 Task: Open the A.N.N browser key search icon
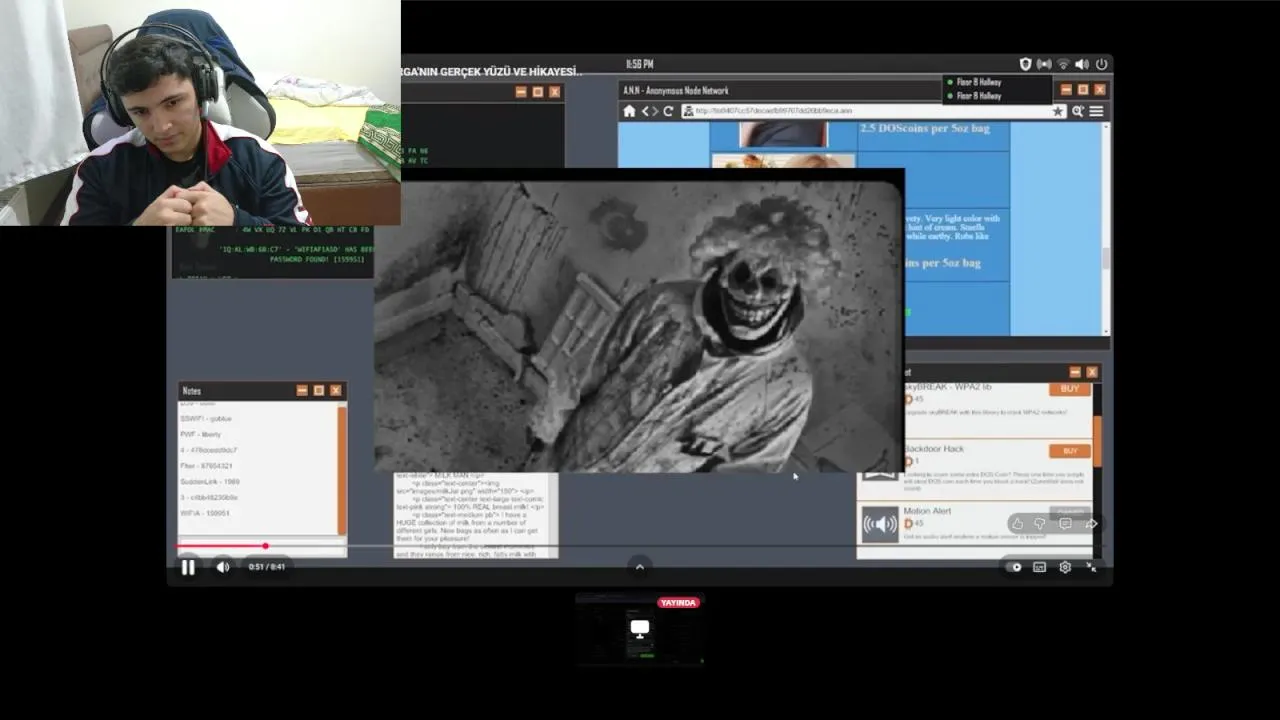click(x=1078, y=111)
